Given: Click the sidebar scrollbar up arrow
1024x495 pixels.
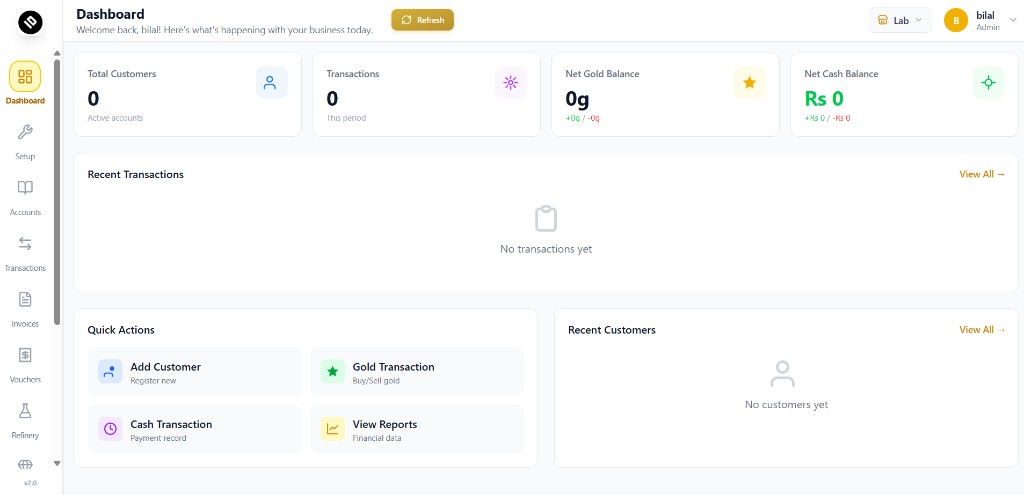Looking at the screenshot, I should point(57,54).
